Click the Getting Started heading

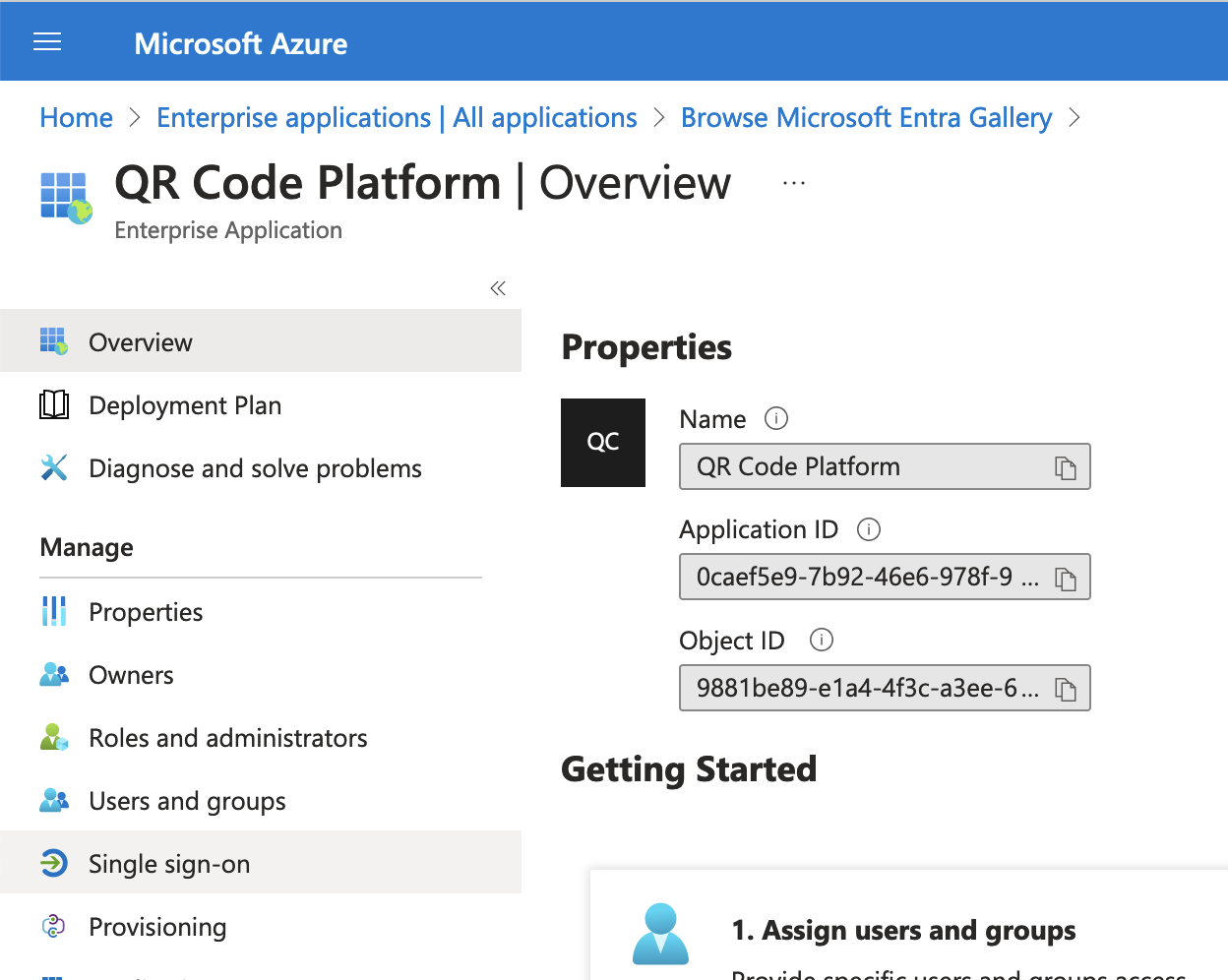(689, 769)
